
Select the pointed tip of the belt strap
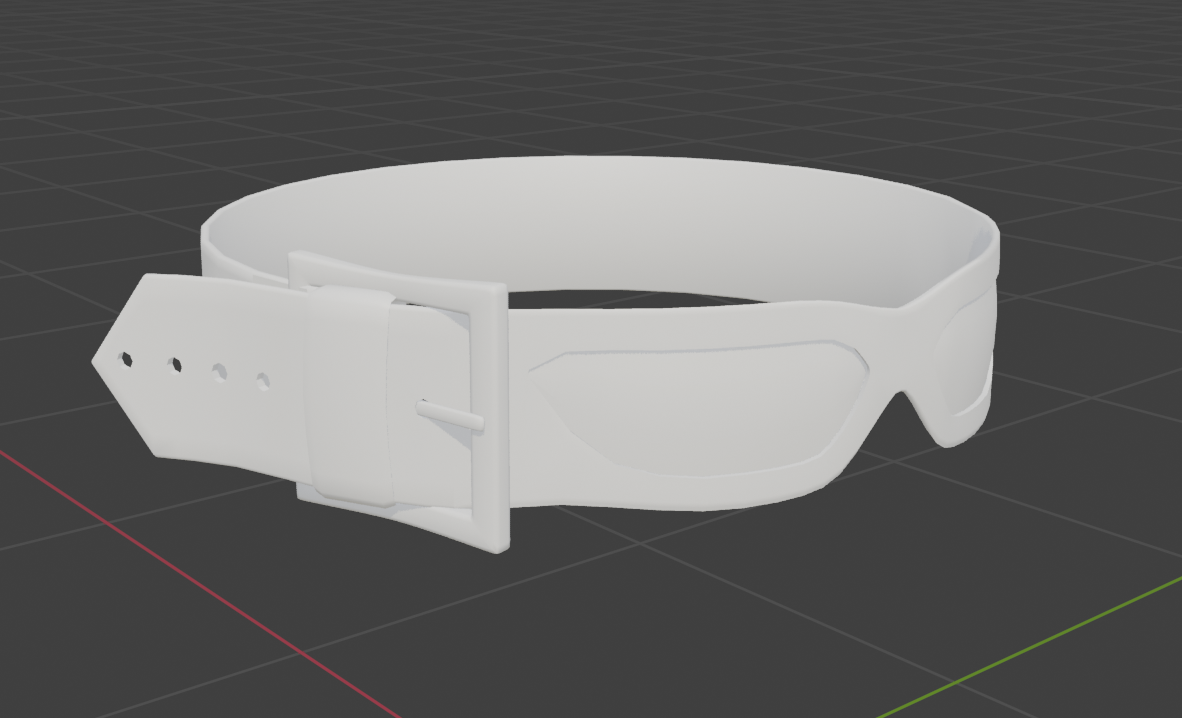click(x=102, y=362)
